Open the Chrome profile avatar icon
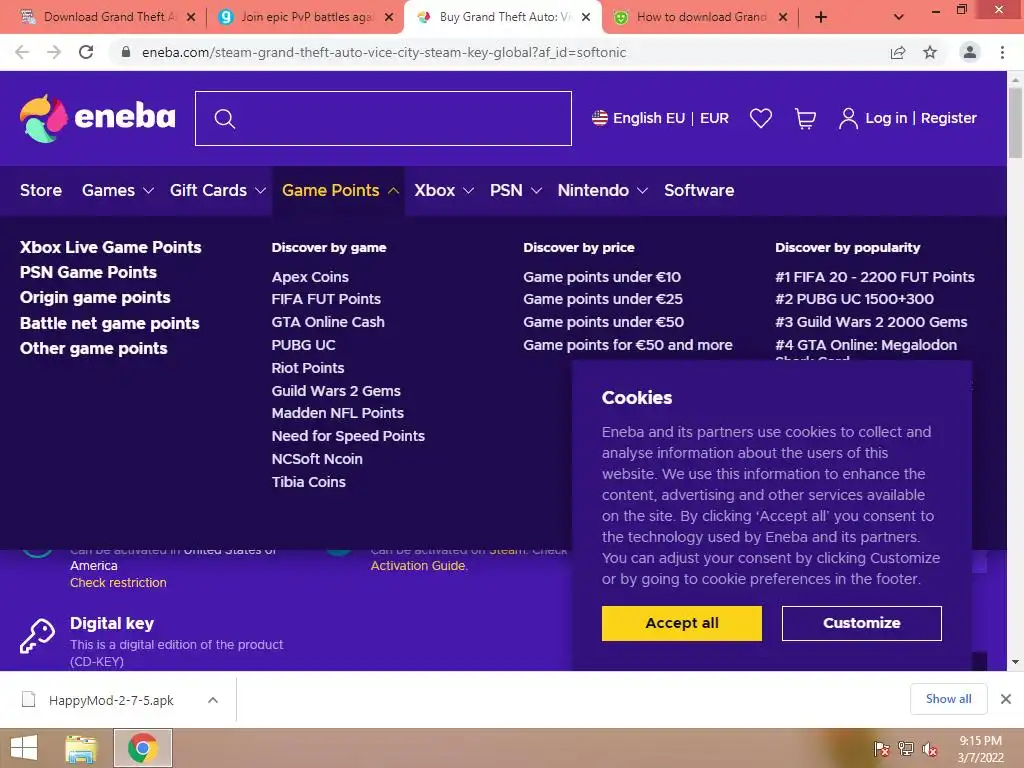Viewport: 1024px width, 768px height. click(x=970, y=52)
